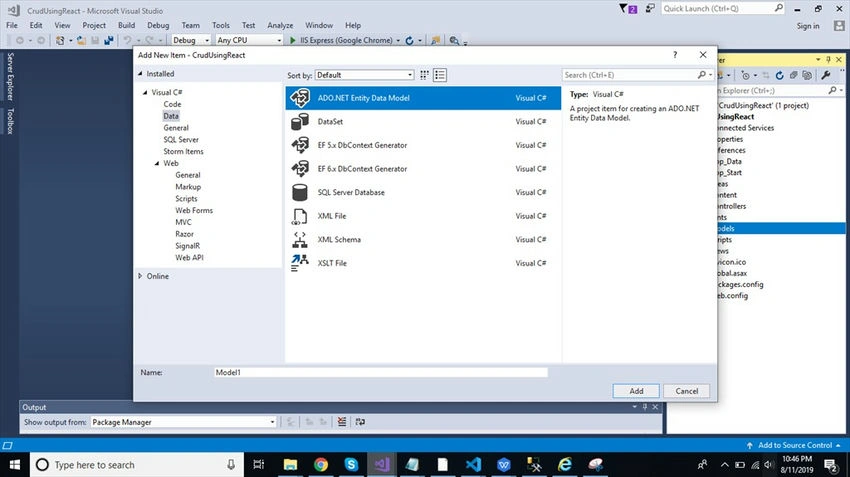Open the notifications flag icon
This screenshot has width=850, height=477.
(628, 9)
